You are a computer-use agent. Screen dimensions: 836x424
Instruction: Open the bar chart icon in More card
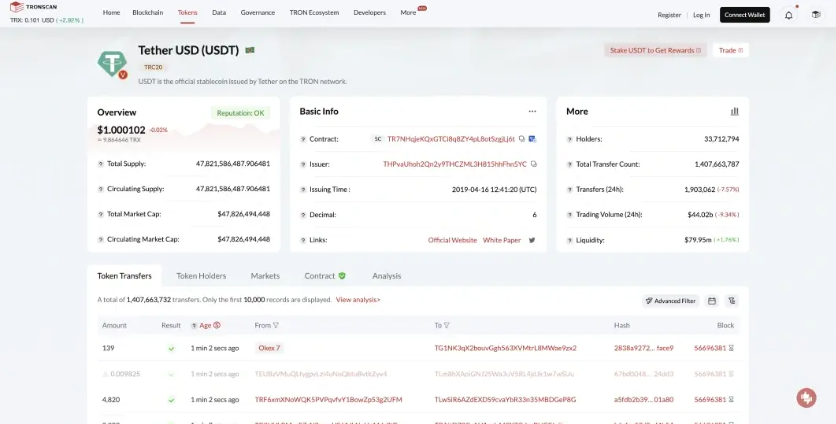[735, 111]
